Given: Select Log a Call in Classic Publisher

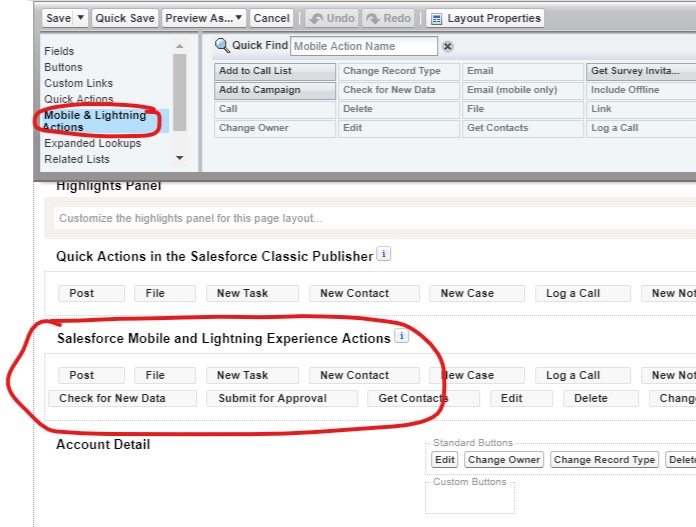Looking at the screenshot, I should tap(583, 293).
